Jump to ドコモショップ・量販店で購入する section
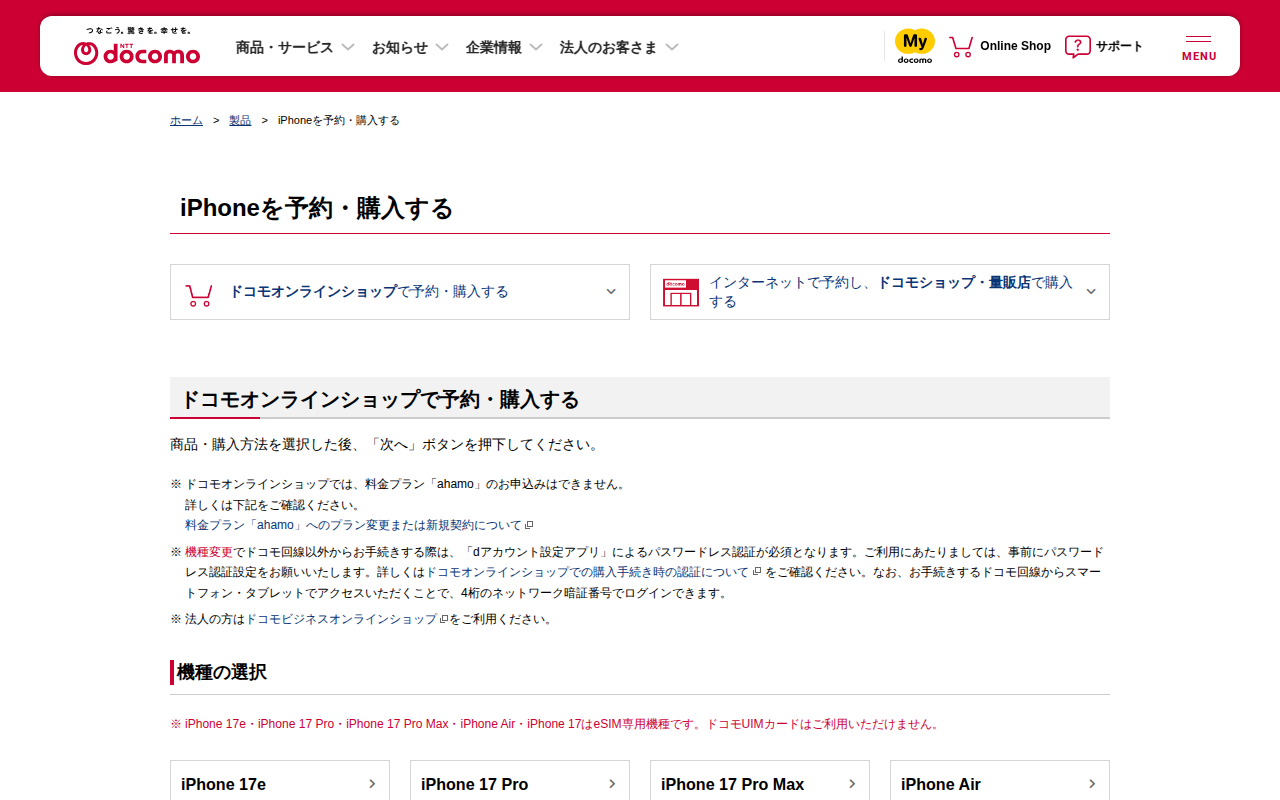Viewport: 1280px width, 800px height. tap(880, 292)
